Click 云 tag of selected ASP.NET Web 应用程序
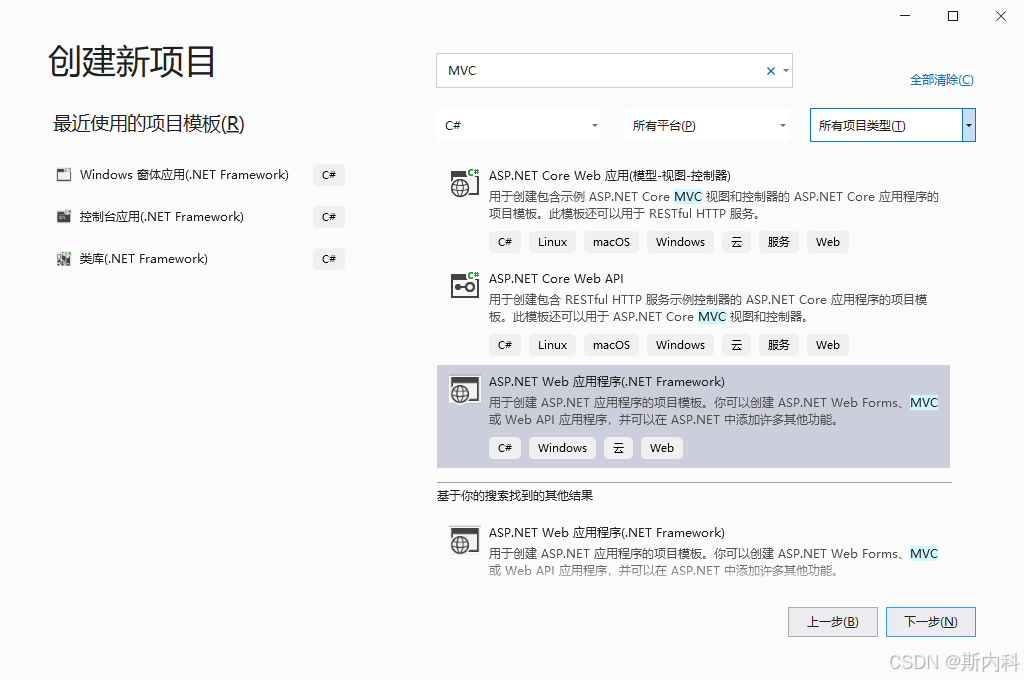 (618, 448)
